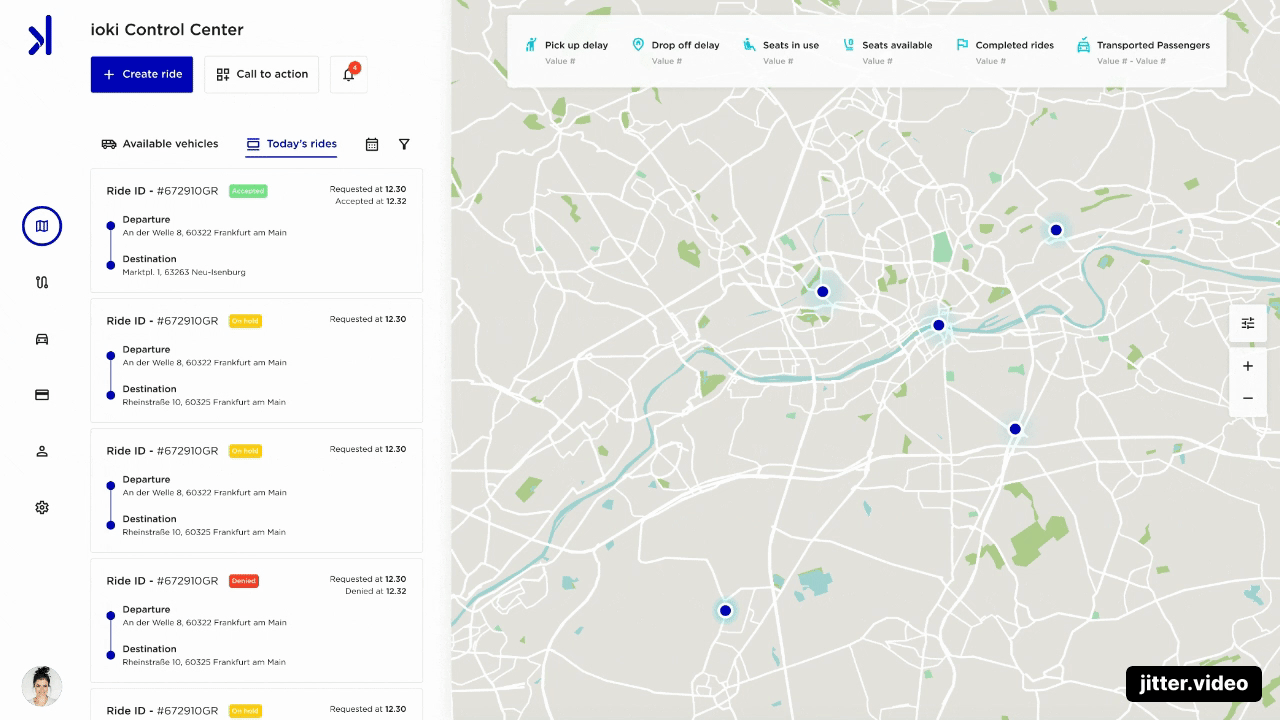The width and height of the screenshot is (1280, 720).
Task: Click the Seats in use icon
Action: (x=750, y=45)
